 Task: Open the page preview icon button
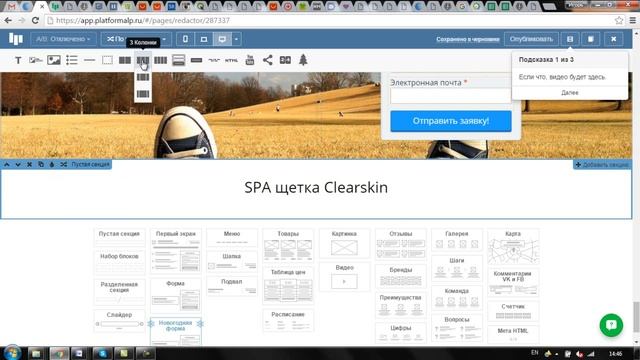(591, 39)
